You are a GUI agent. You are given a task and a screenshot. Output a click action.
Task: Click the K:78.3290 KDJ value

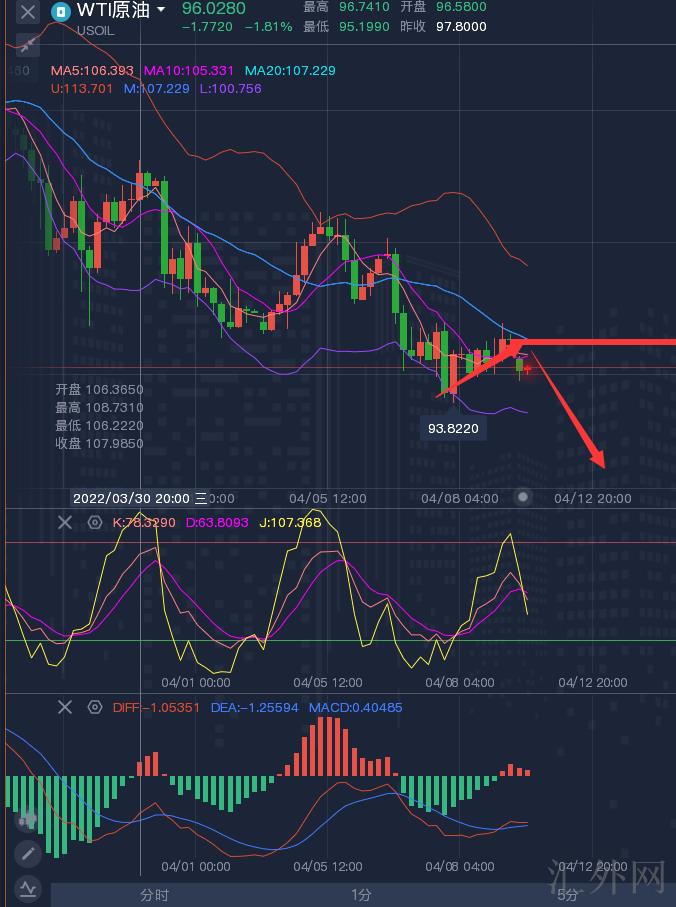144,522
